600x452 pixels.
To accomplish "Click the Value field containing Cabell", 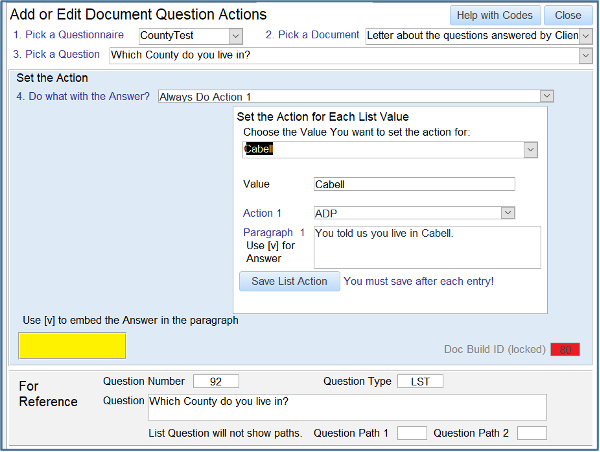I will click(x=414, y=184).
